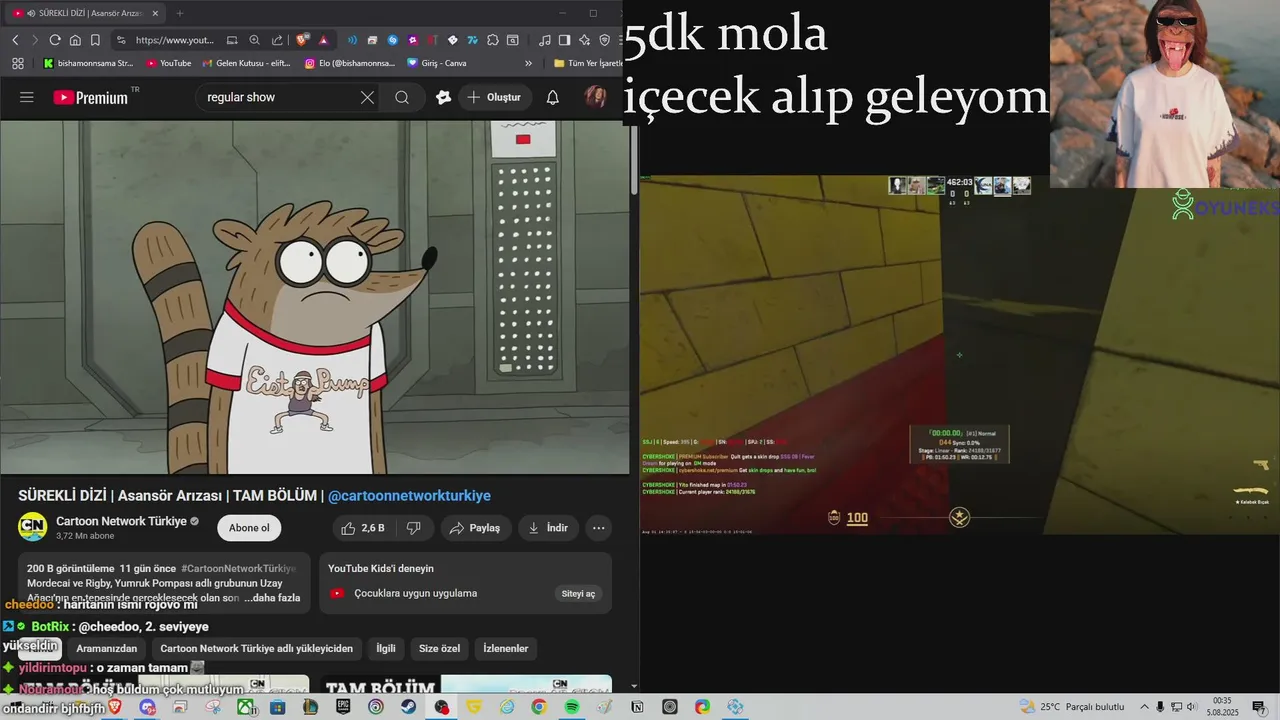Image resolution: width=1280 pixels, height=720 pixels.
Task: Open weather widget 25°C Parçalı bulutlu
Action: (x=1072, y=707)
